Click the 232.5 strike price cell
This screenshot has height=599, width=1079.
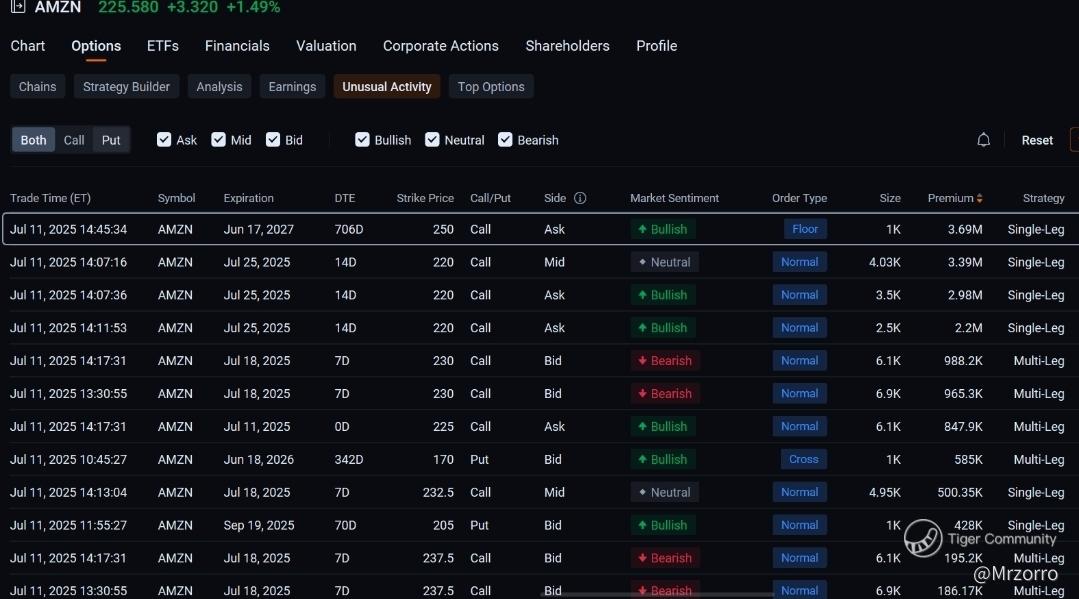tap(438, 492)
